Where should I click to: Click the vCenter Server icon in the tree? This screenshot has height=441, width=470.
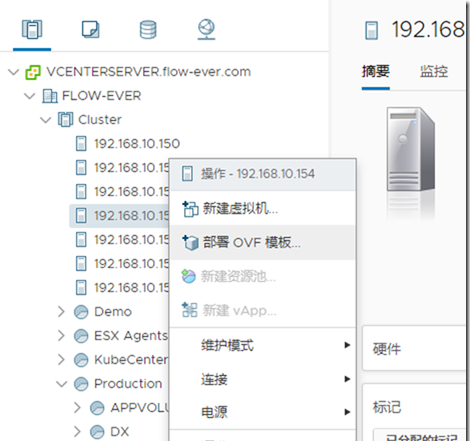[33, 72]
